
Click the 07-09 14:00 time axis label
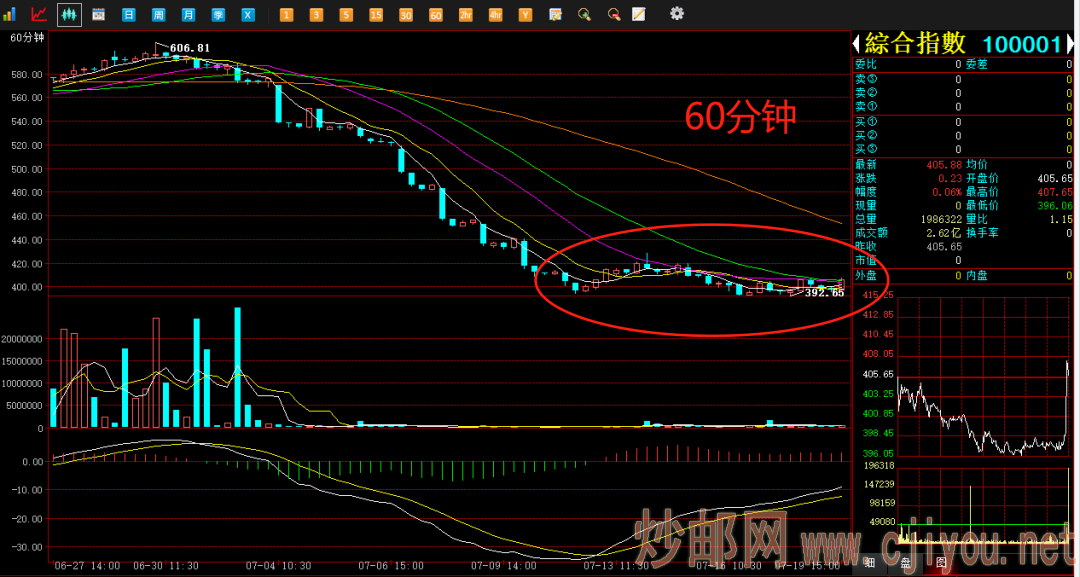(x=504, y=565)
